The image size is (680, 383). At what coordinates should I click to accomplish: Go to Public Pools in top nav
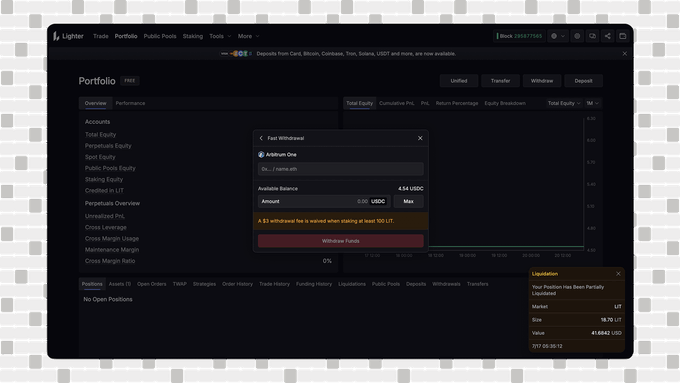(x=160, y=36)
